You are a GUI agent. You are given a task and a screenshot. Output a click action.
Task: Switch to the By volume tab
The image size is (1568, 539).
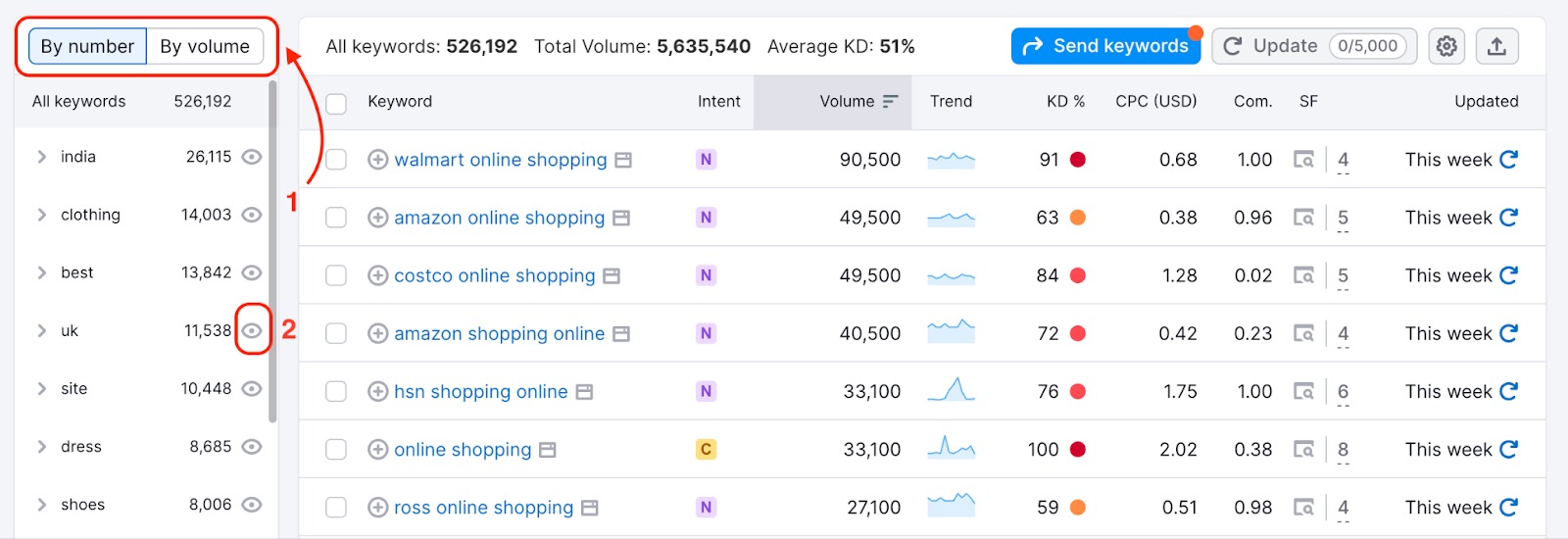click(205, 46)
